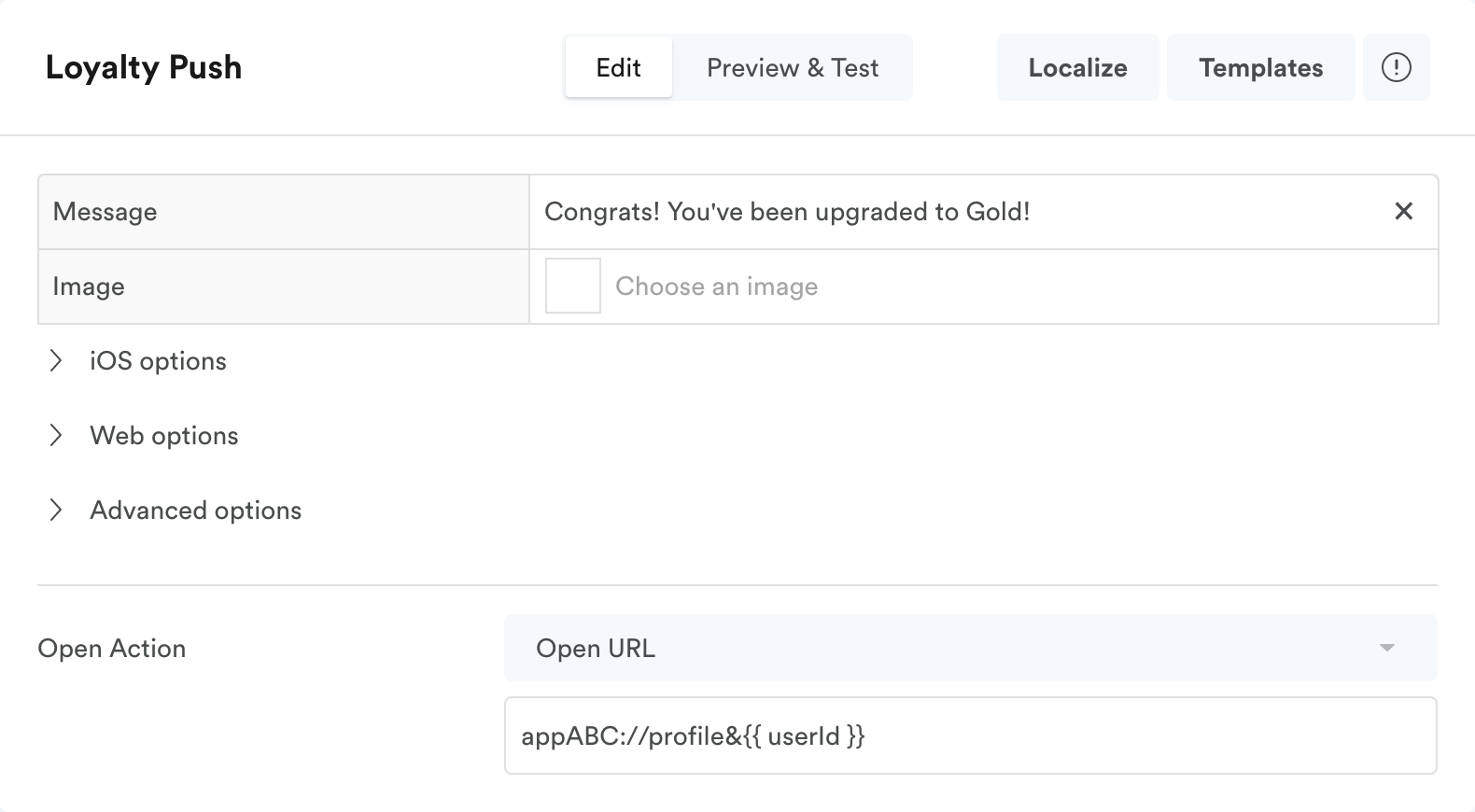Click the Web options chevron arrow
Screen dimensions: 1475x812
[56, 436]
